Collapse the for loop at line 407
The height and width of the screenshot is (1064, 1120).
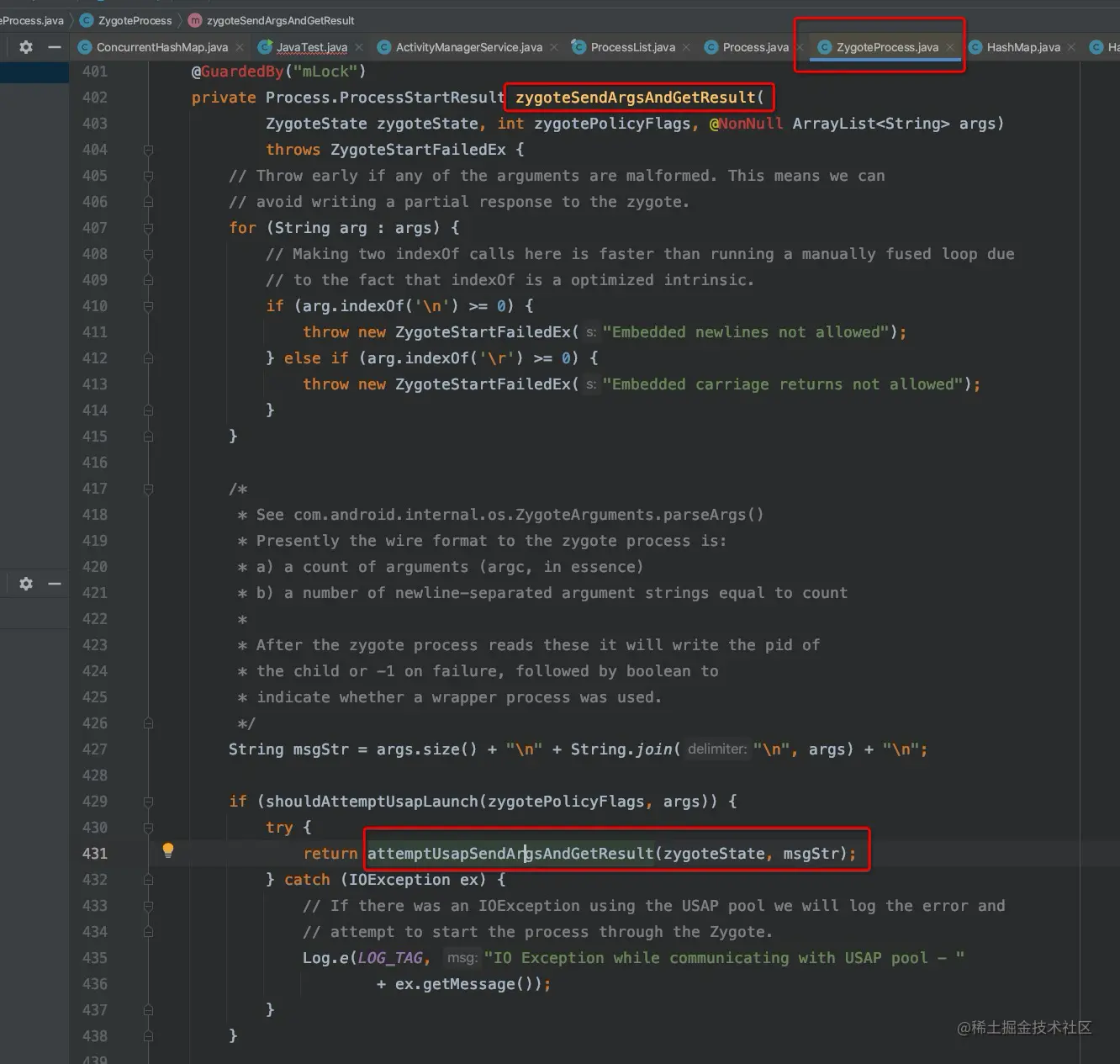coord(148,228)
